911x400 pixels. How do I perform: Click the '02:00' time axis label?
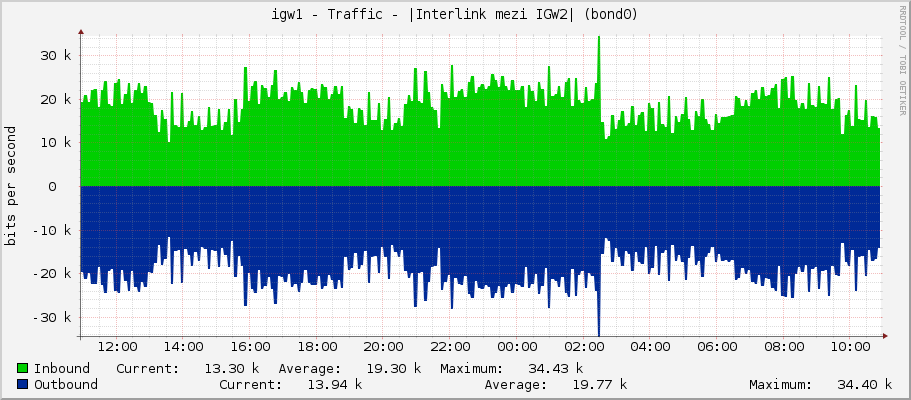pos(586,348)
